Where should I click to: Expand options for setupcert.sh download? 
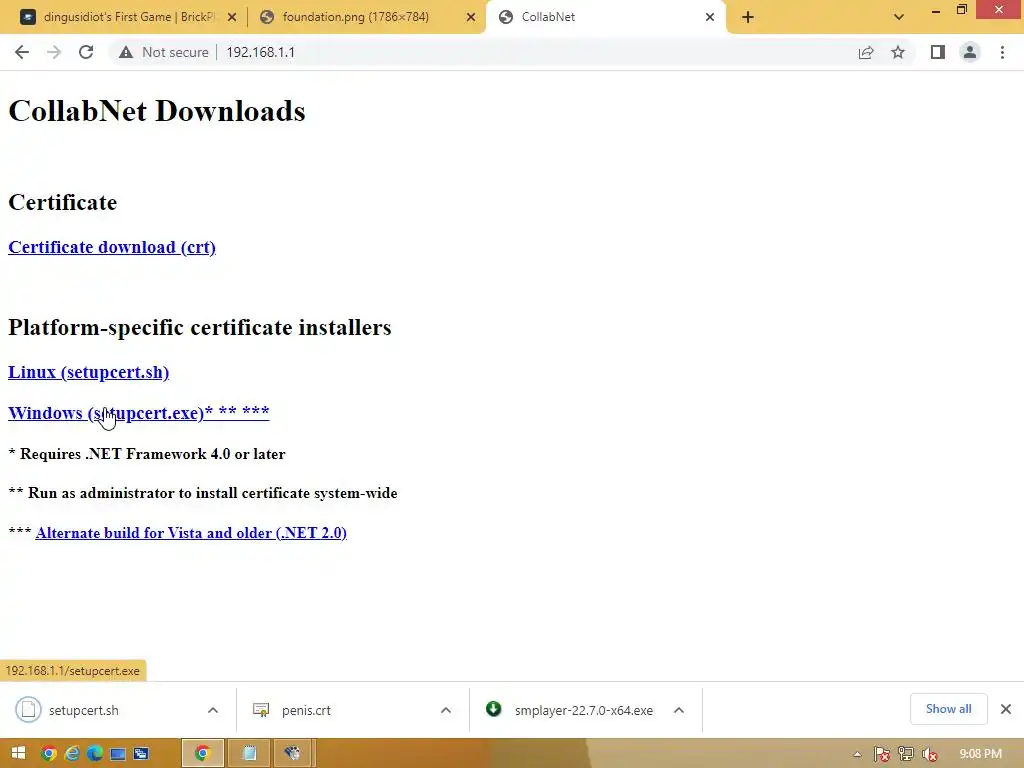point(213,710)
